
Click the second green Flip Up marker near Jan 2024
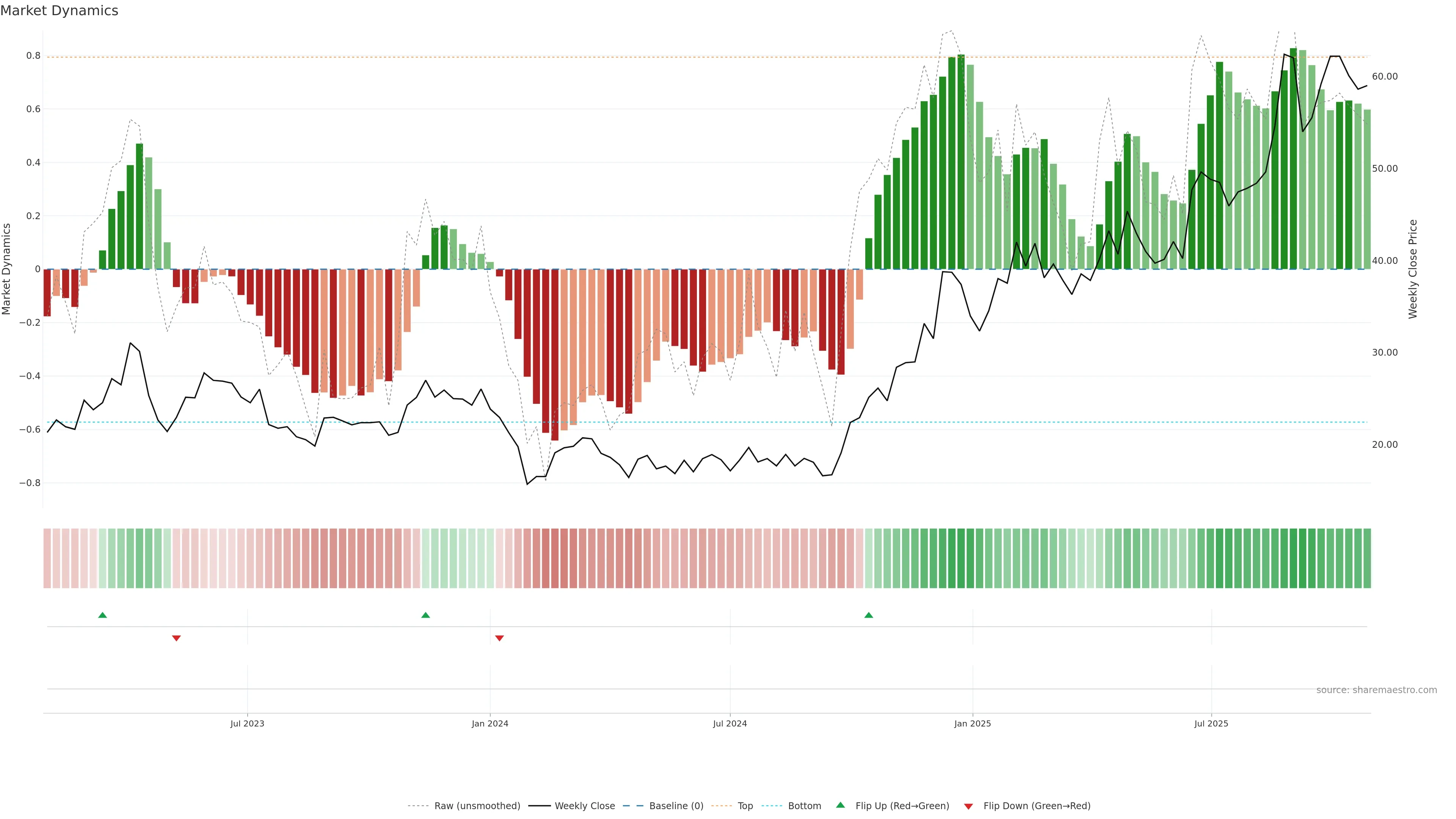[x=425, y=615]
